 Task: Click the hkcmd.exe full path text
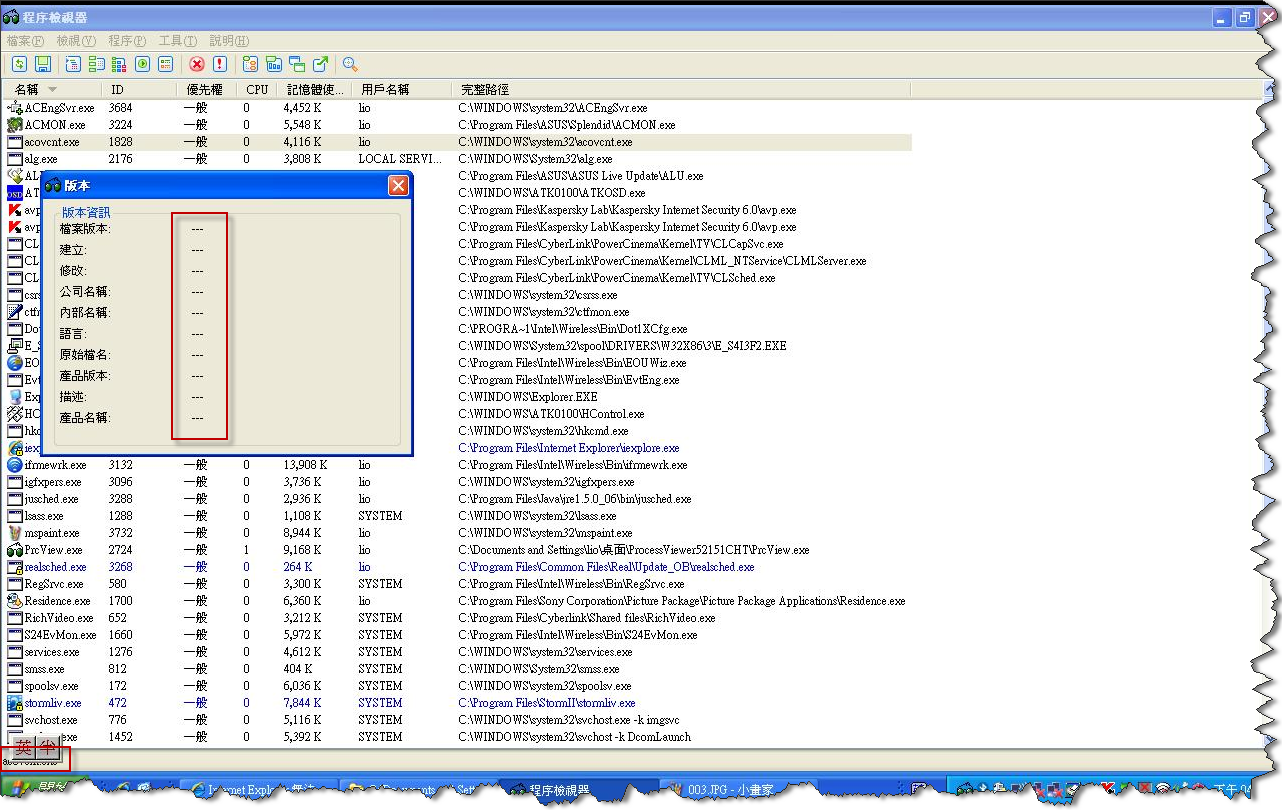[543, 431]
